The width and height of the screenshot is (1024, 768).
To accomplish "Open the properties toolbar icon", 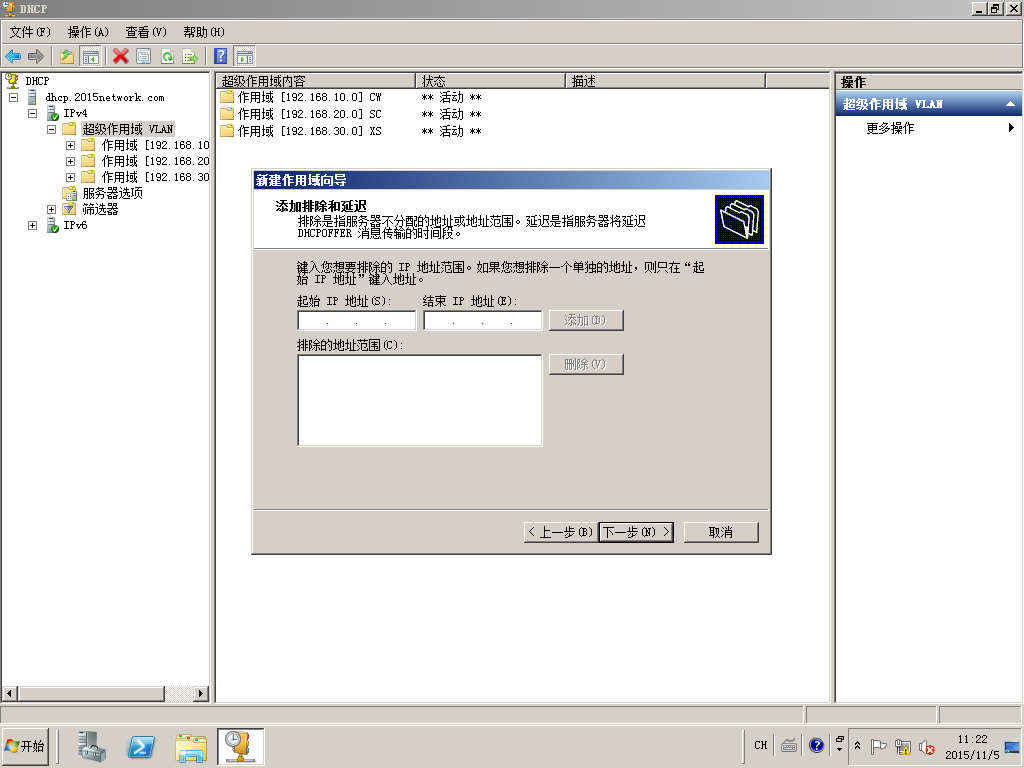I will coord(144,57).
